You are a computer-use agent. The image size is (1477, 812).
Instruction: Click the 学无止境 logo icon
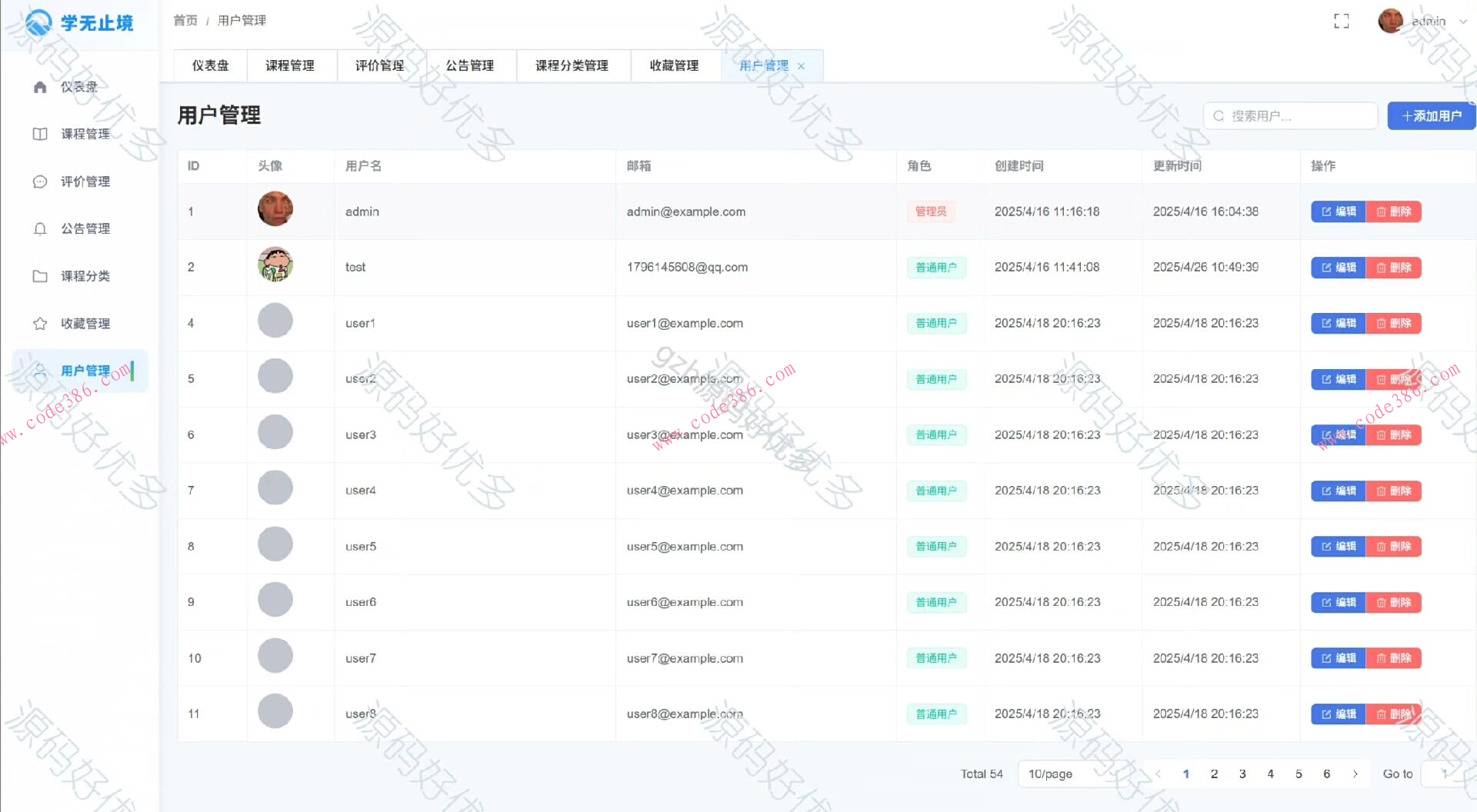(x=38, y=22)
